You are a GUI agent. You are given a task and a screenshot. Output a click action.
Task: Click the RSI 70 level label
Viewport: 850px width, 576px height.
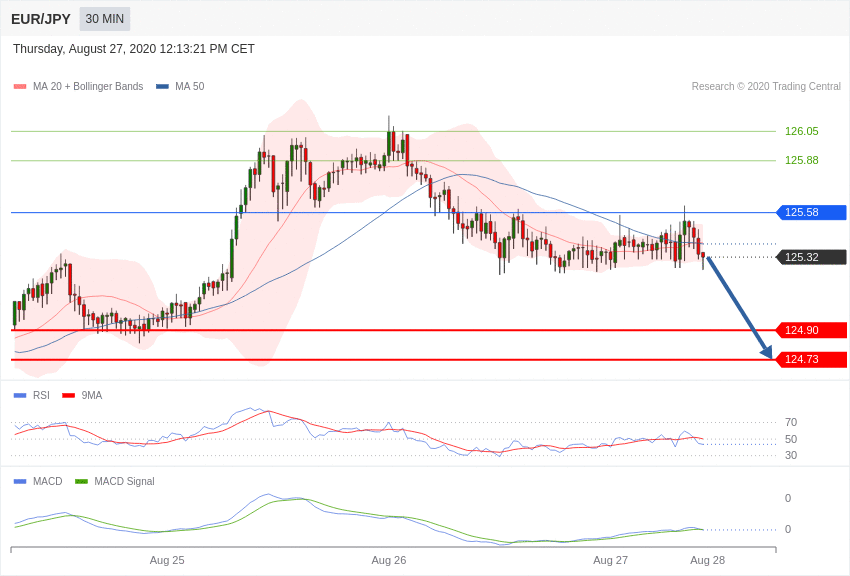(x=791, y=422)
